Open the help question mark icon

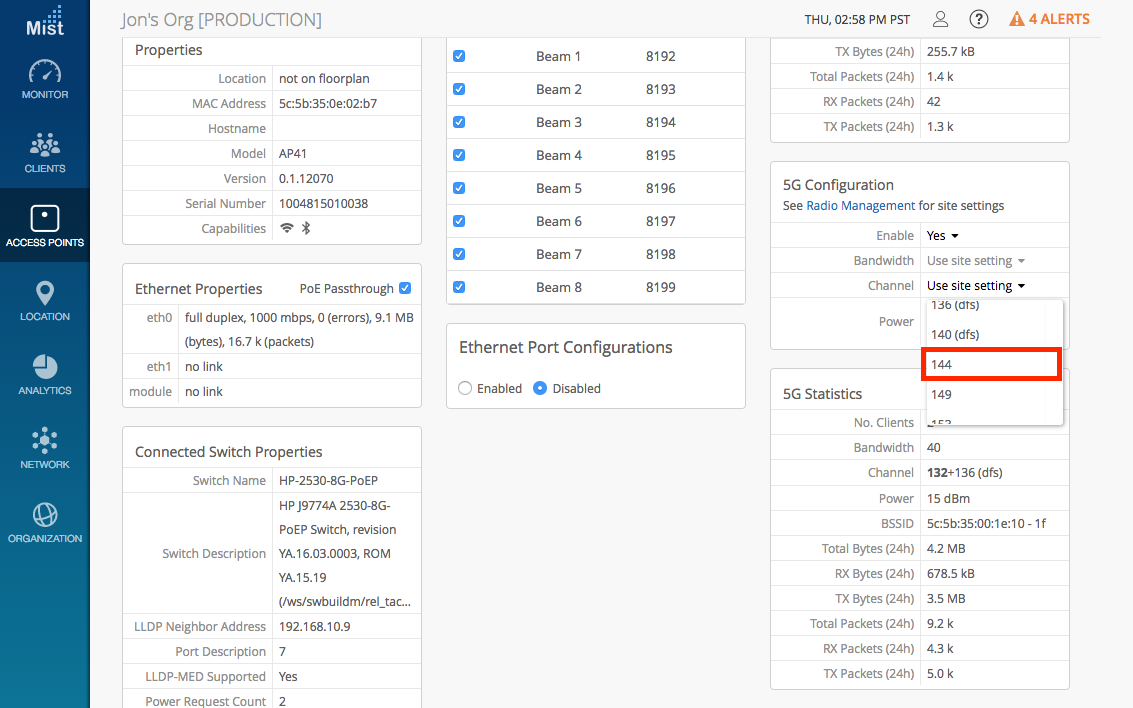pos(979,19)
